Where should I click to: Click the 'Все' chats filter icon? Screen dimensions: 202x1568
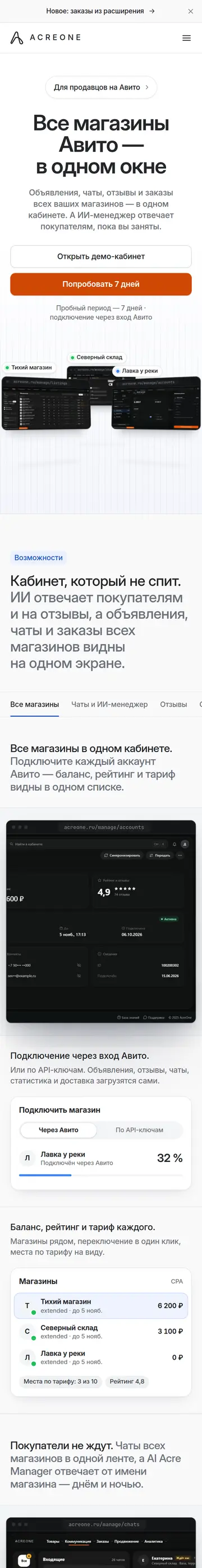(24, 1561)
